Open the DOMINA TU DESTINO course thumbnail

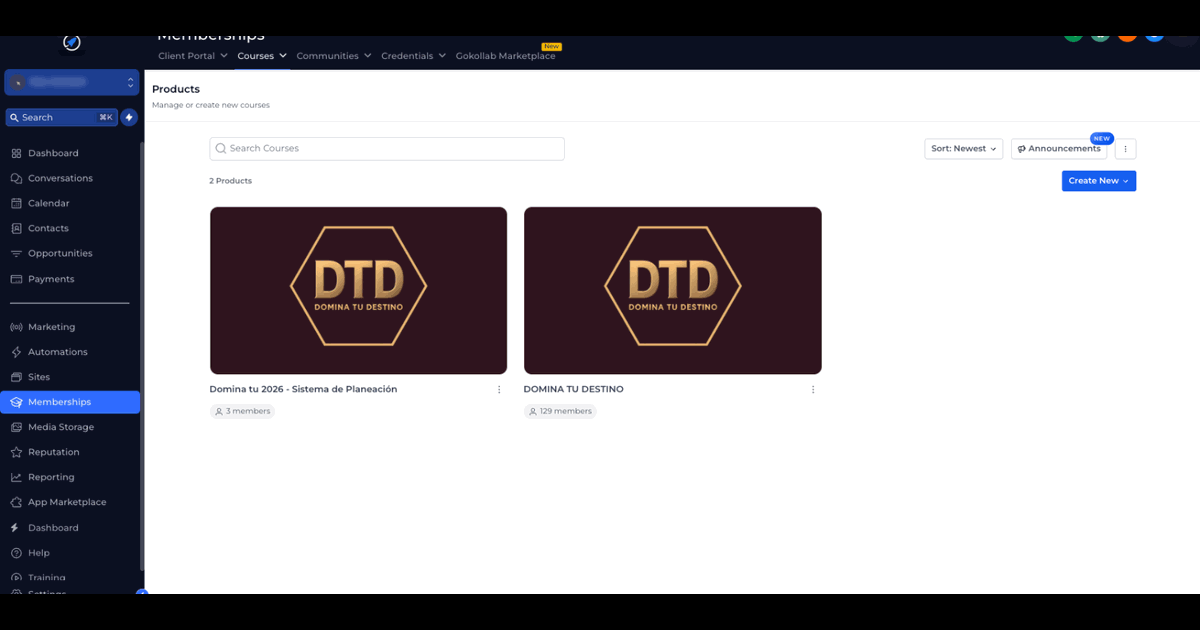673,290
